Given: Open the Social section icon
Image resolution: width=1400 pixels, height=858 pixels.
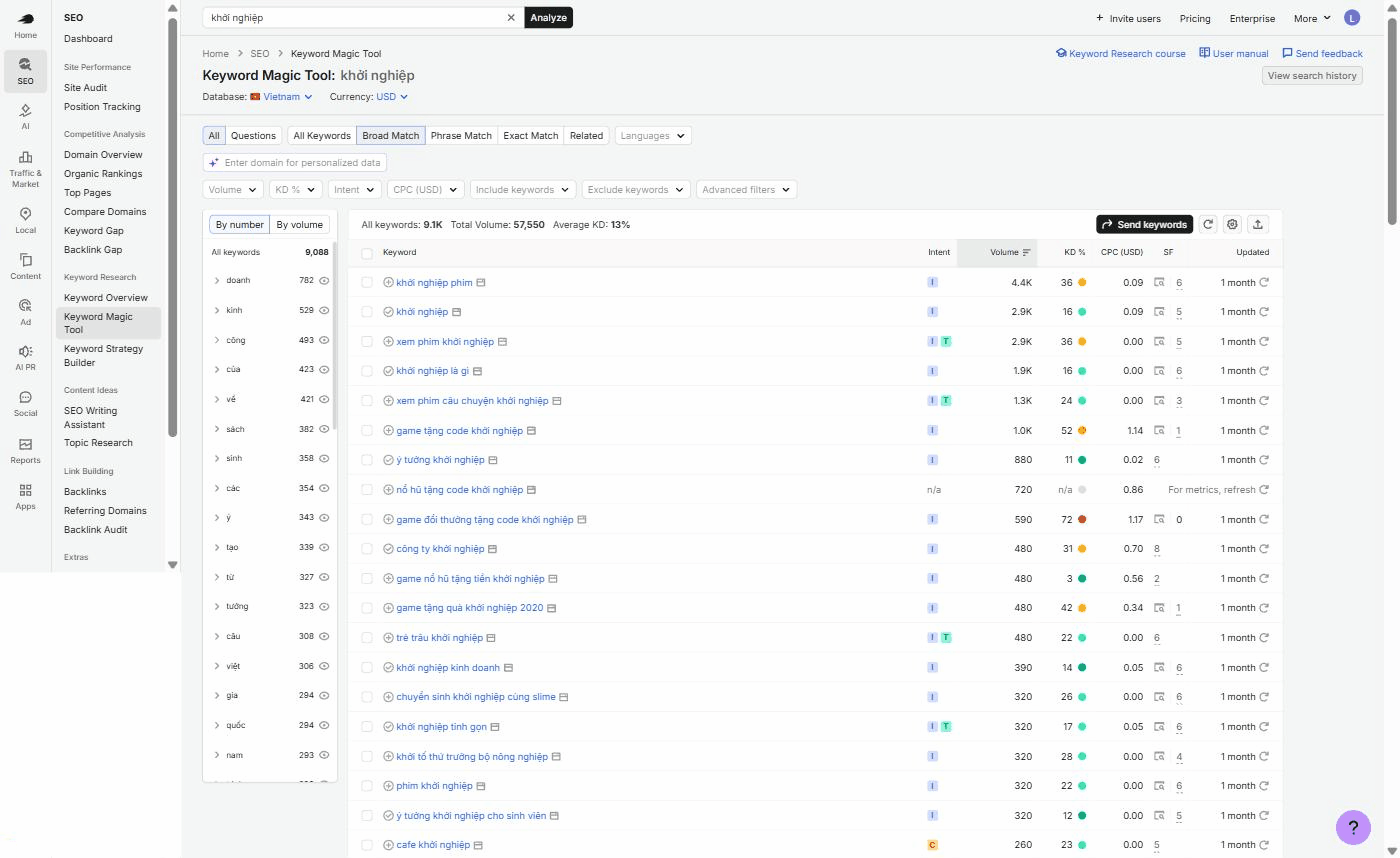Looking at the screenshot, I should point(25,403).
